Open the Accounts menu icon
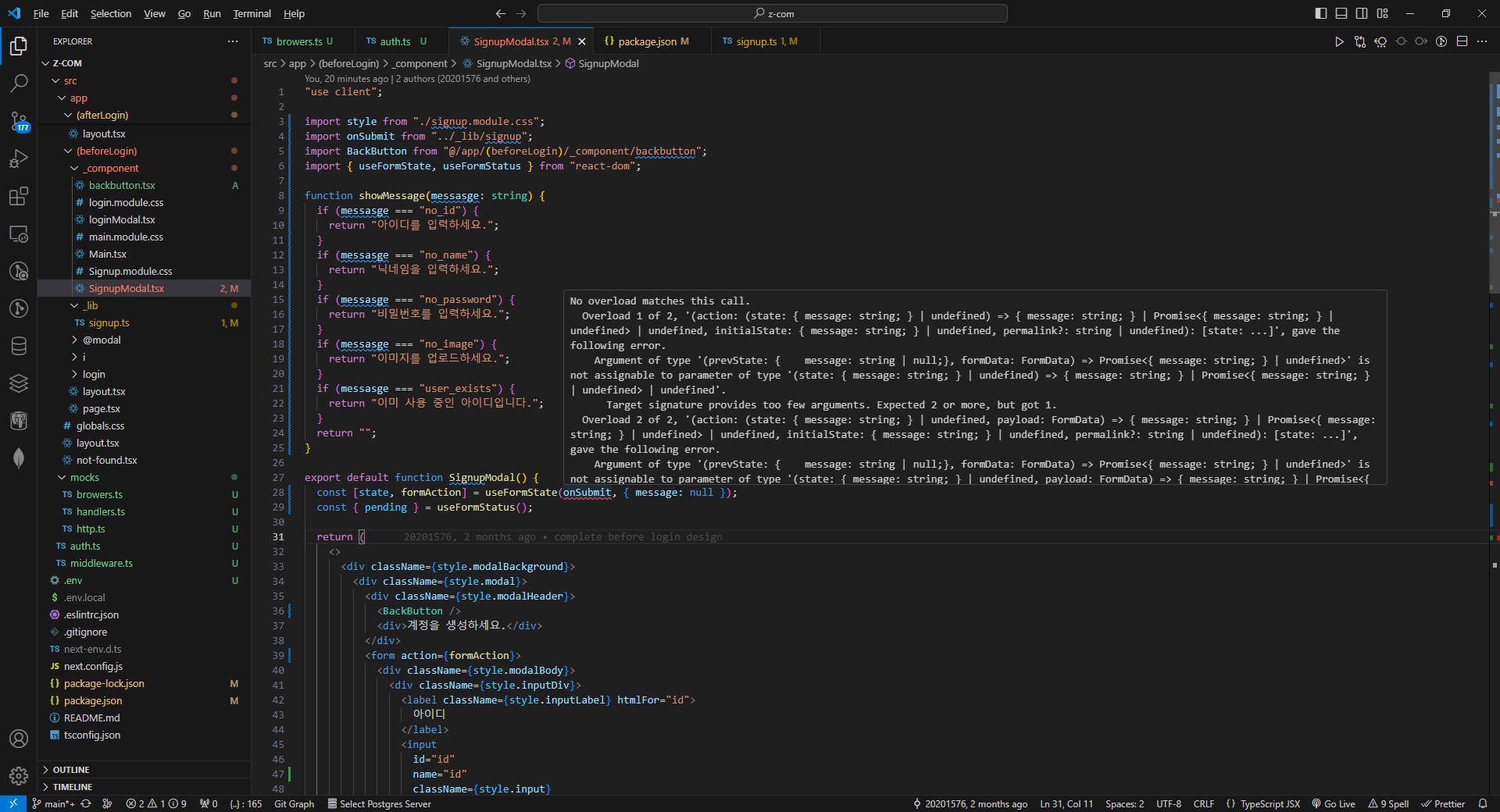Image resolution: width=1500 pixels, height=812 pixels. (19, 739)
